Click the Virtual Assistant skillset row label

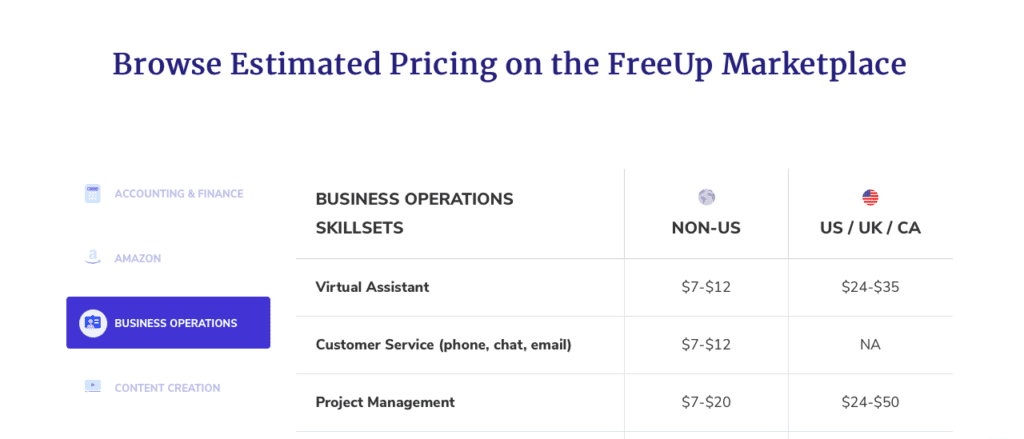(372, 287)
